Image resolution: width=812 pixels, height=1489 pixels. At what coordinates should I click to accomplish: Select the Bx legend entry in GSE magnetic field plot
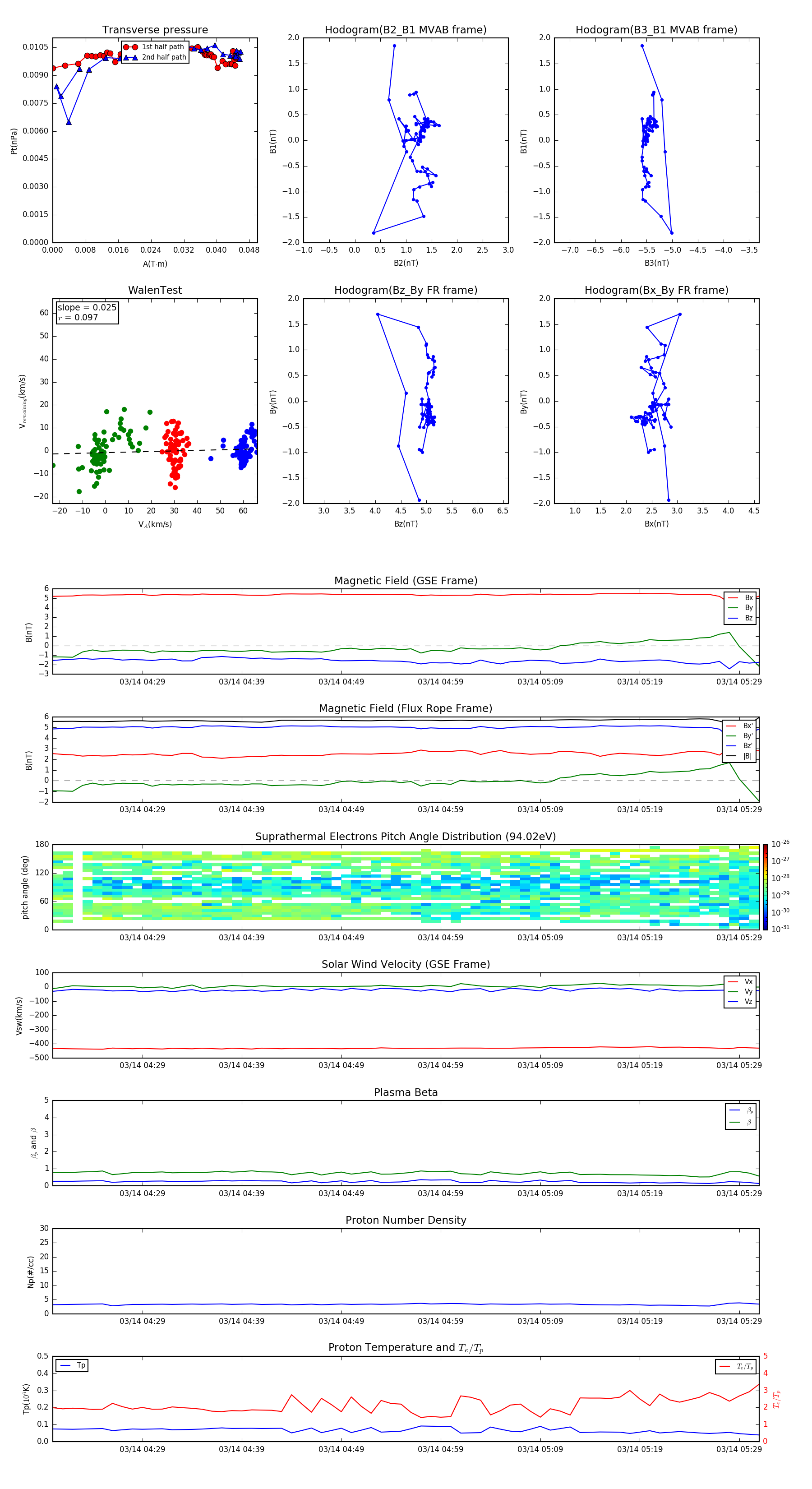[740, 598]
